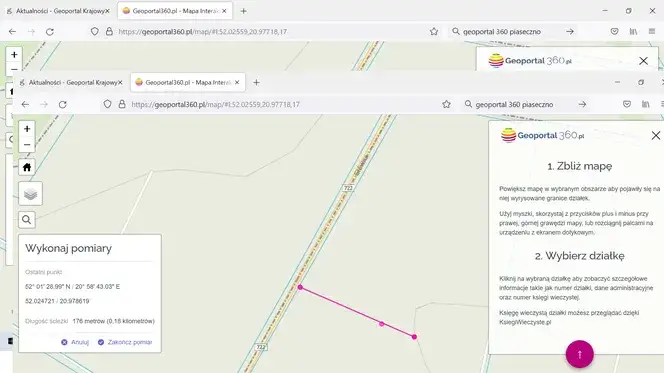Bookmark star in back browser window

coord(434,31)
